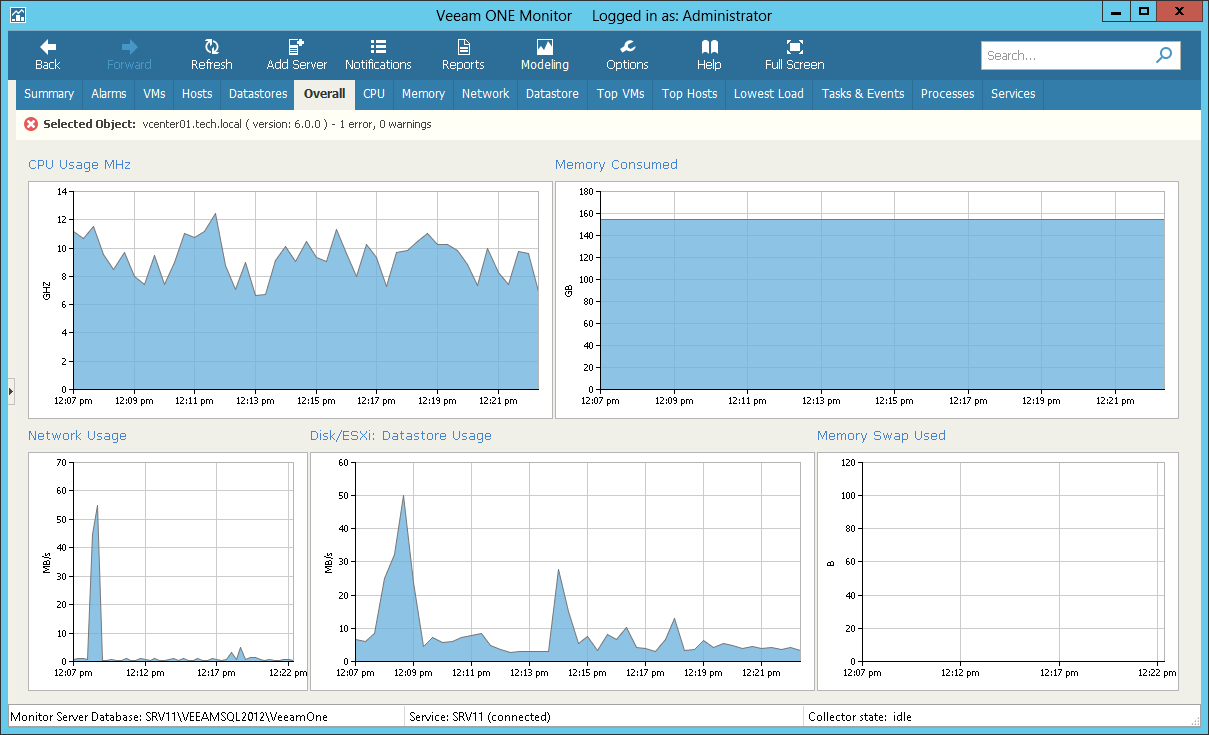Click inside the CPU Usage chart

tap(306, 290)
